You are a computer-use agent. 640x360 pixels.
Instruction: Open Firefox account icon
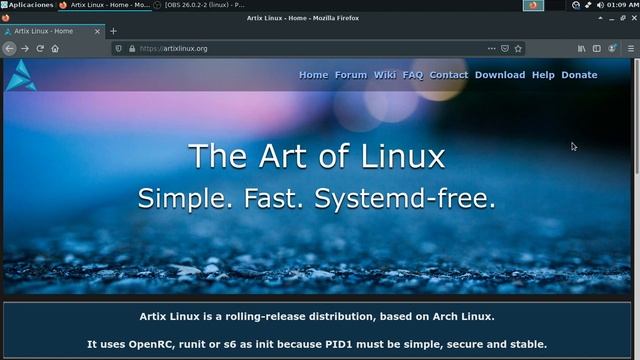[x=612, y=49]
